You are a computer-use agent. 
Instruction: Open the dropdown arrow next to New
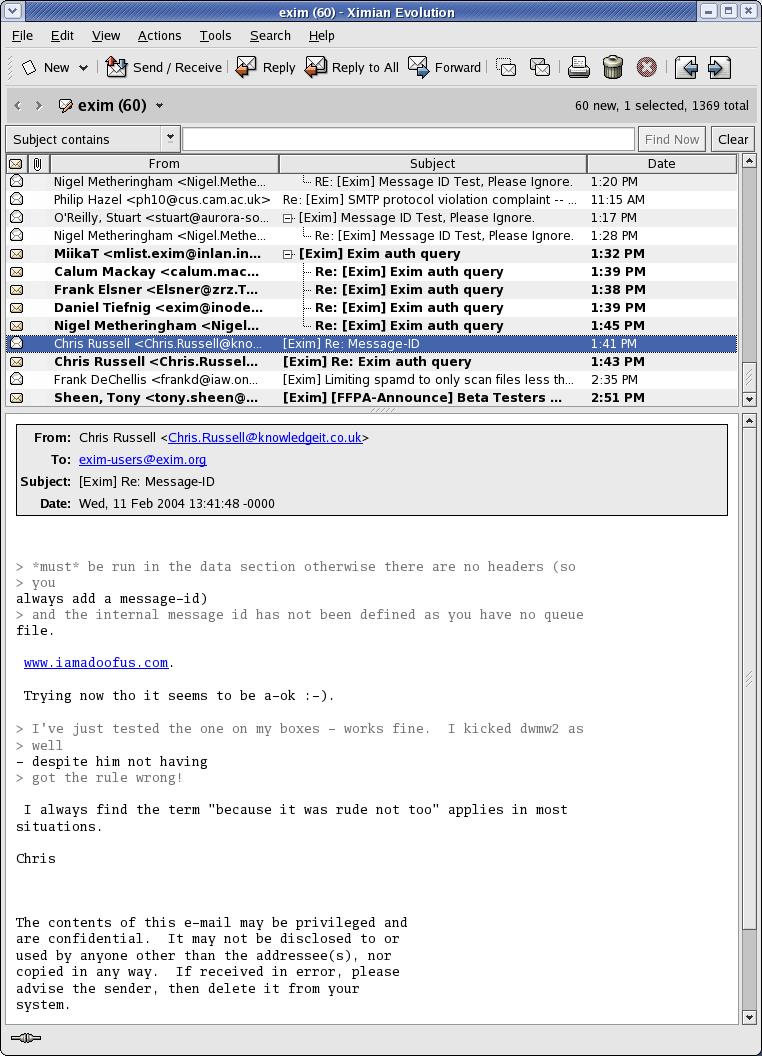pos(83,68)
